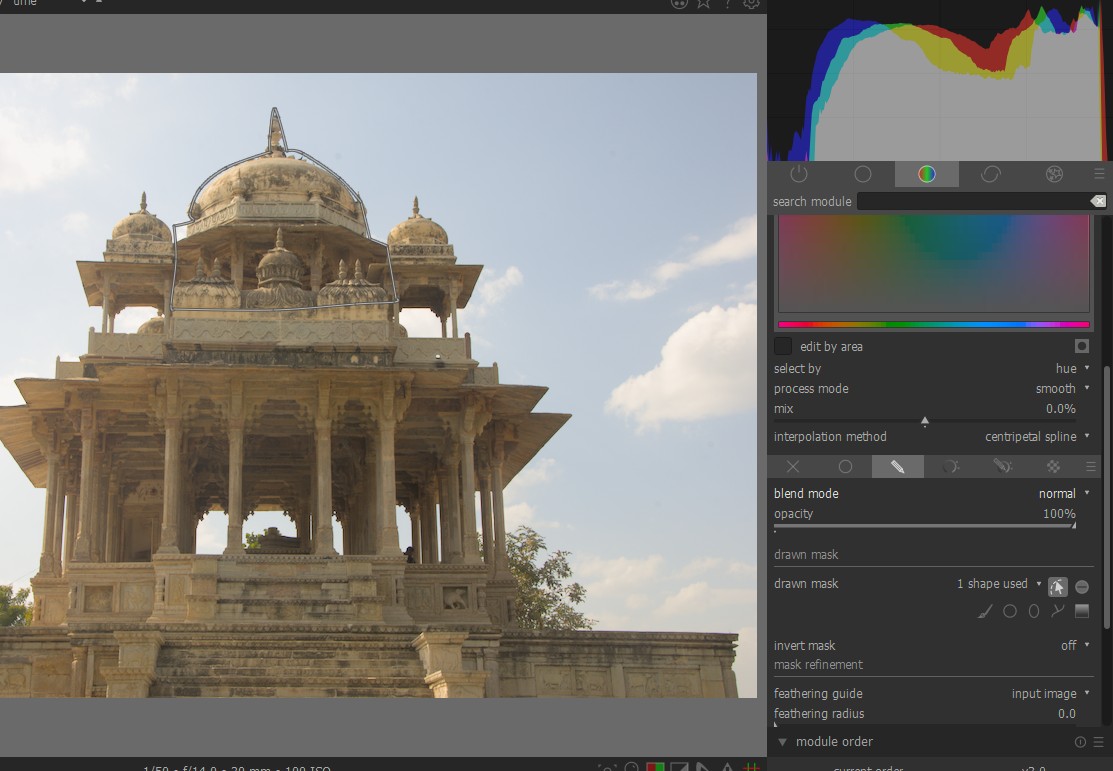Click the drawn mask section label
1113x771 pixels.
click(806, 554)
